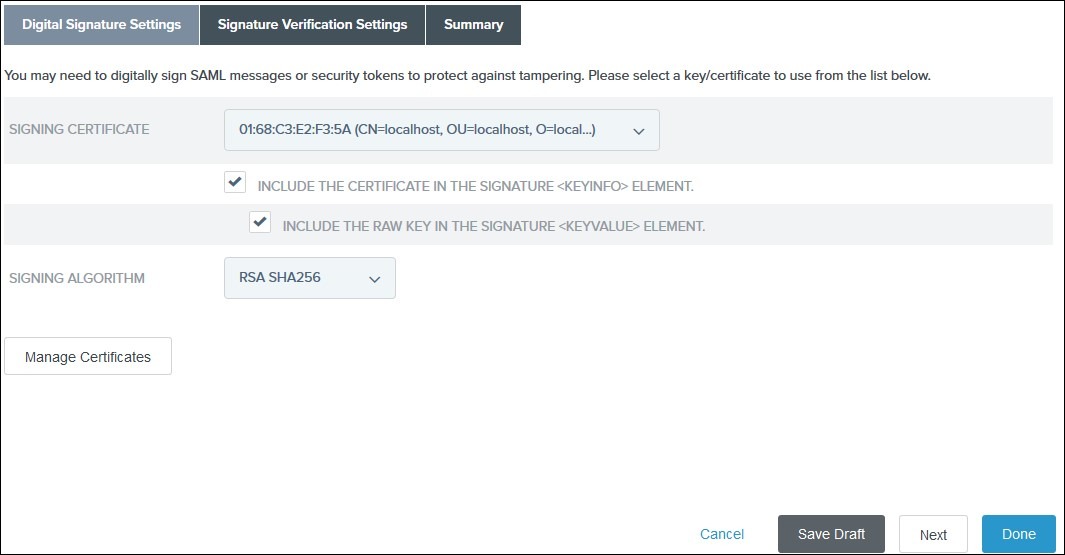Proceed with the Next button
Viewport: 1065px width, 555px height.
click(932, 534)
